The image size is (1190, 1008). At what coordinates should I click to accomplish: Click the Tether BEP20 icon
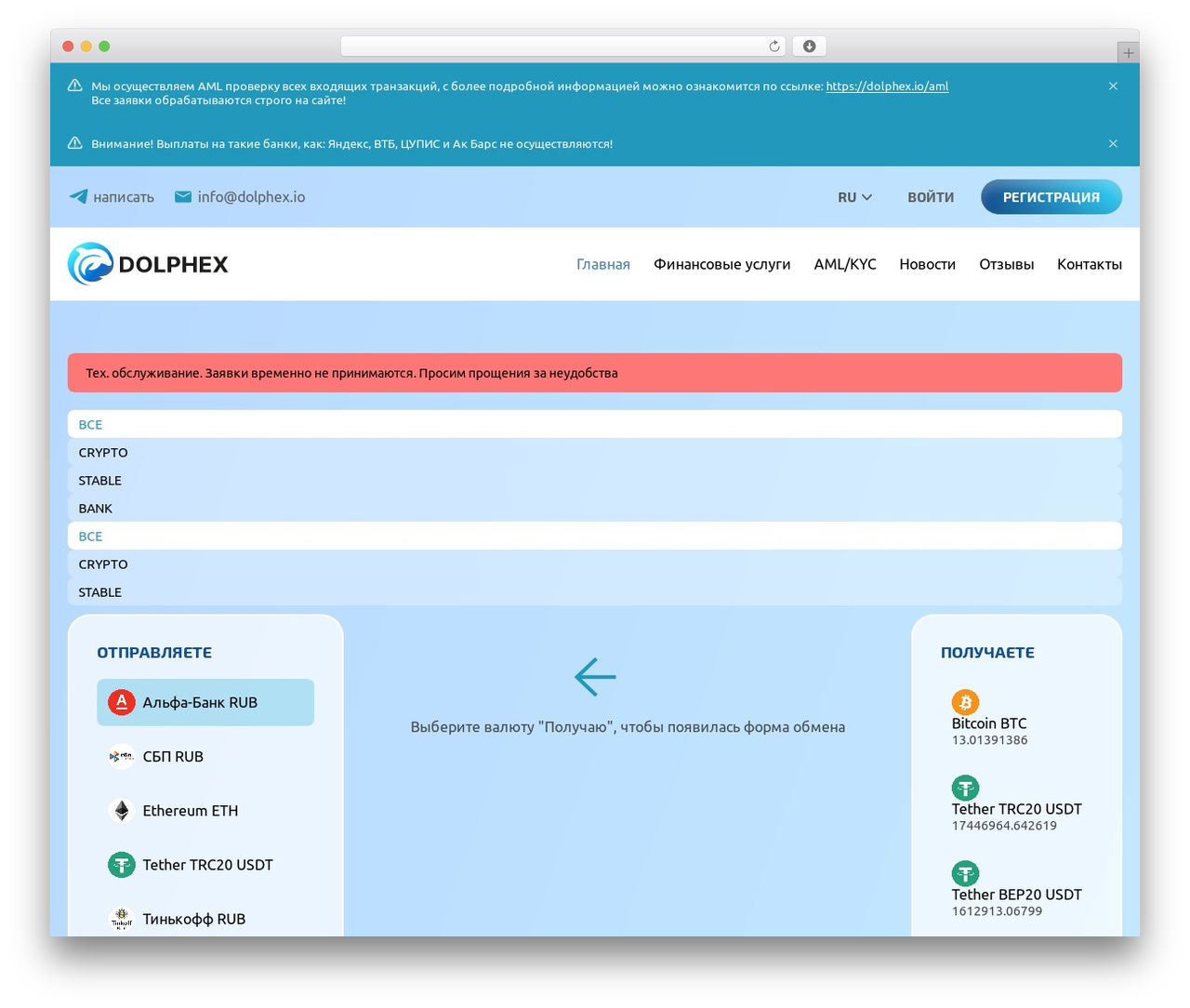click(965, 873)
